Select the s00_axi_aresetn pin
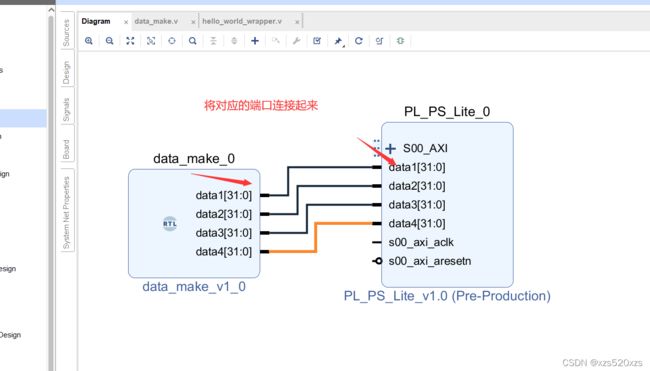This screenshot has width=650, height=371. coord(430,261)
